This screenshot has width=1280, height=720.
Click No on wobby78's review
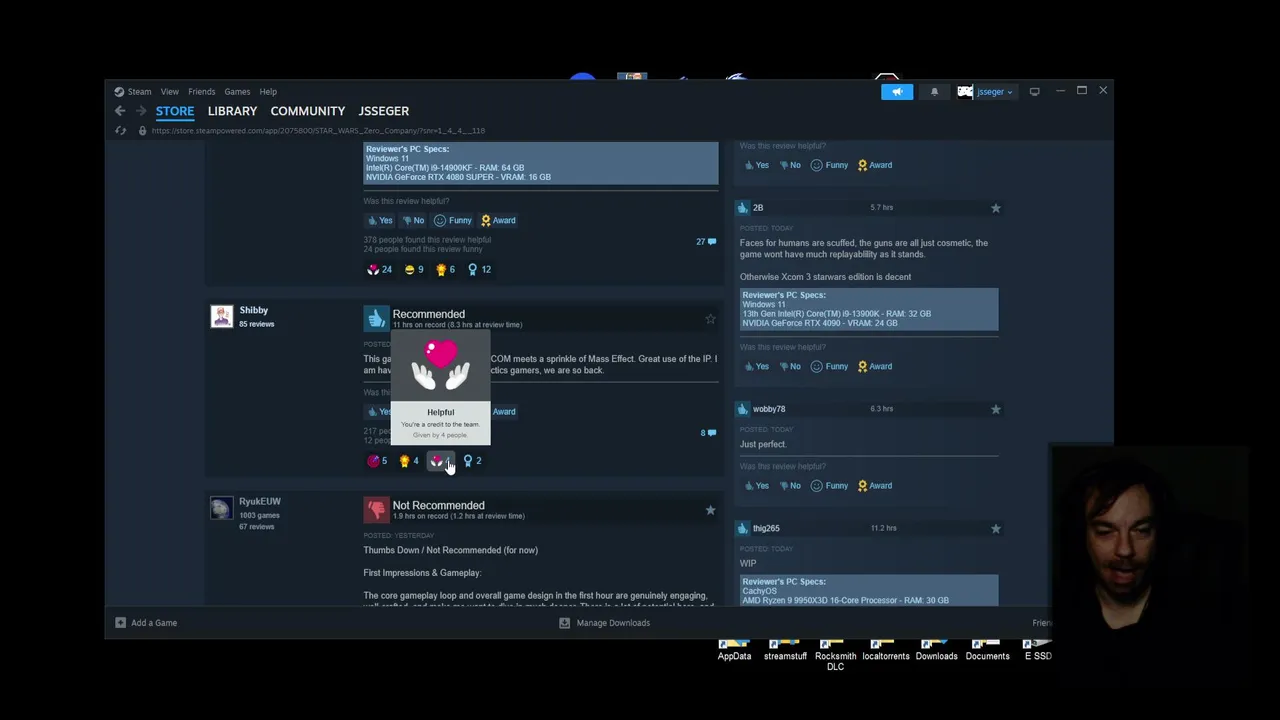tap(789, 486)
